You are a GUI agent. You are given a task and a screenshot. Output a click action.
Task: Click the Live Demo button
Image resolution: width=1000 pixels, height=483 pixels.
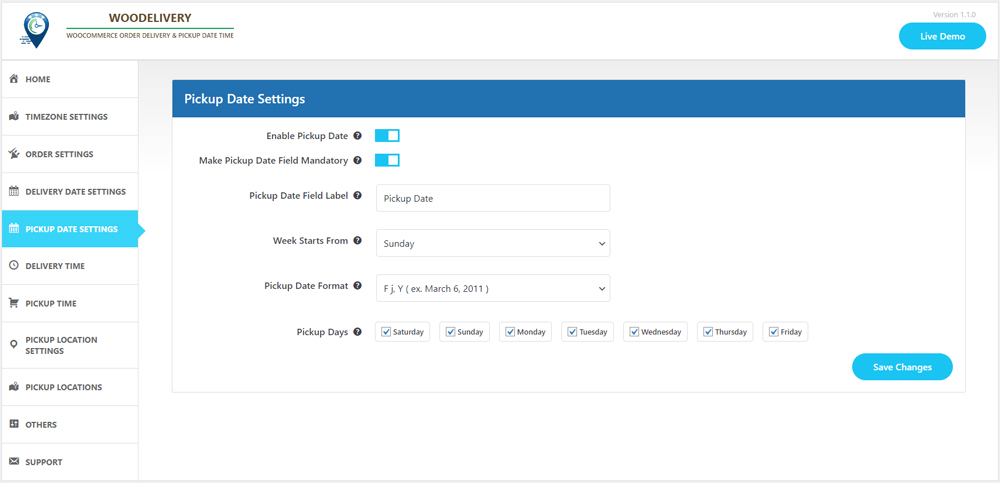pos(942,36)
